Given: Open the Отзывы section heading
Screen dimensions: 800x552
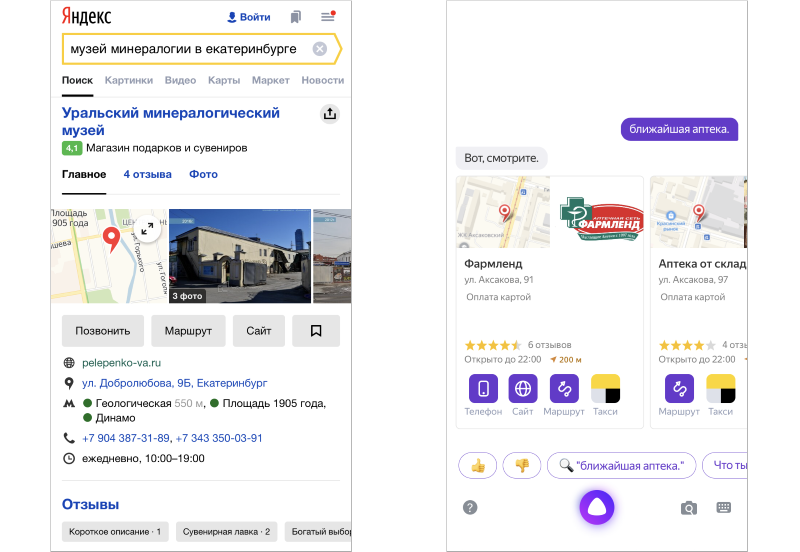Looking at the screenshot, I should coord(90,505).
